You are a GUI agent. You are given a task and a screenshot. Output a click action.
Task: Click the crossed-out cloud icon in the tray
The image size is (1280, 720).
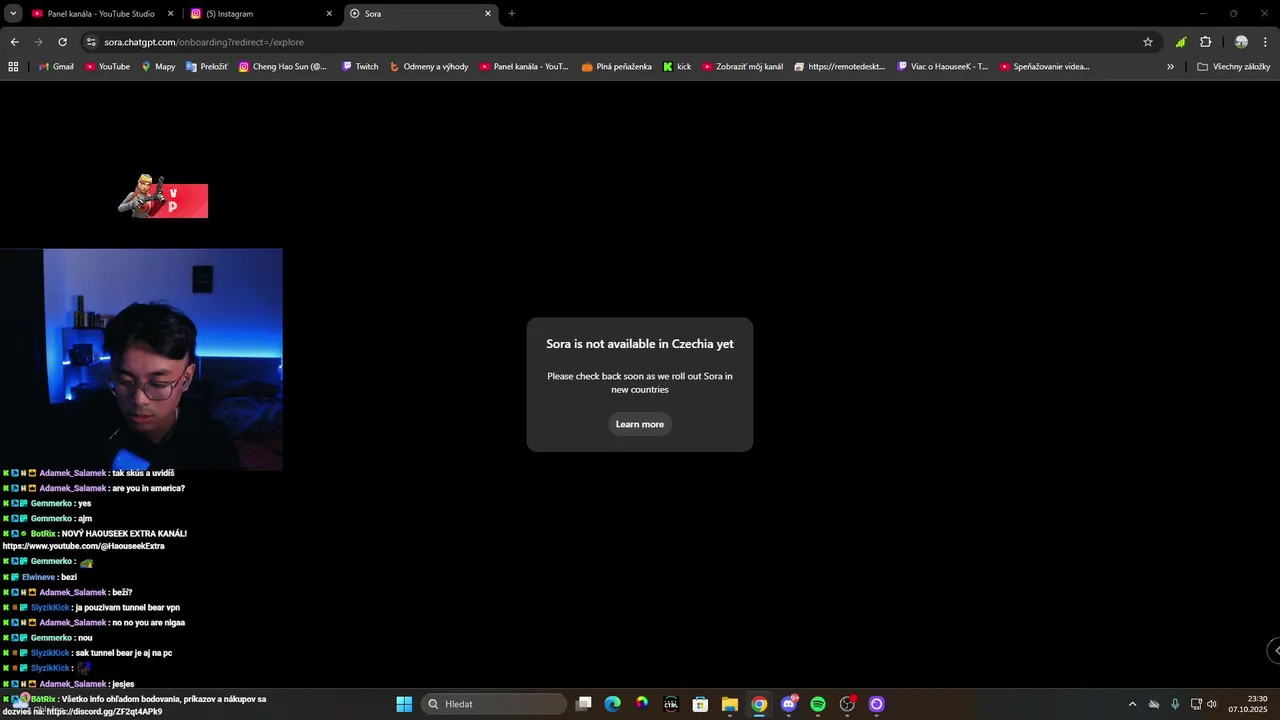1153,704
